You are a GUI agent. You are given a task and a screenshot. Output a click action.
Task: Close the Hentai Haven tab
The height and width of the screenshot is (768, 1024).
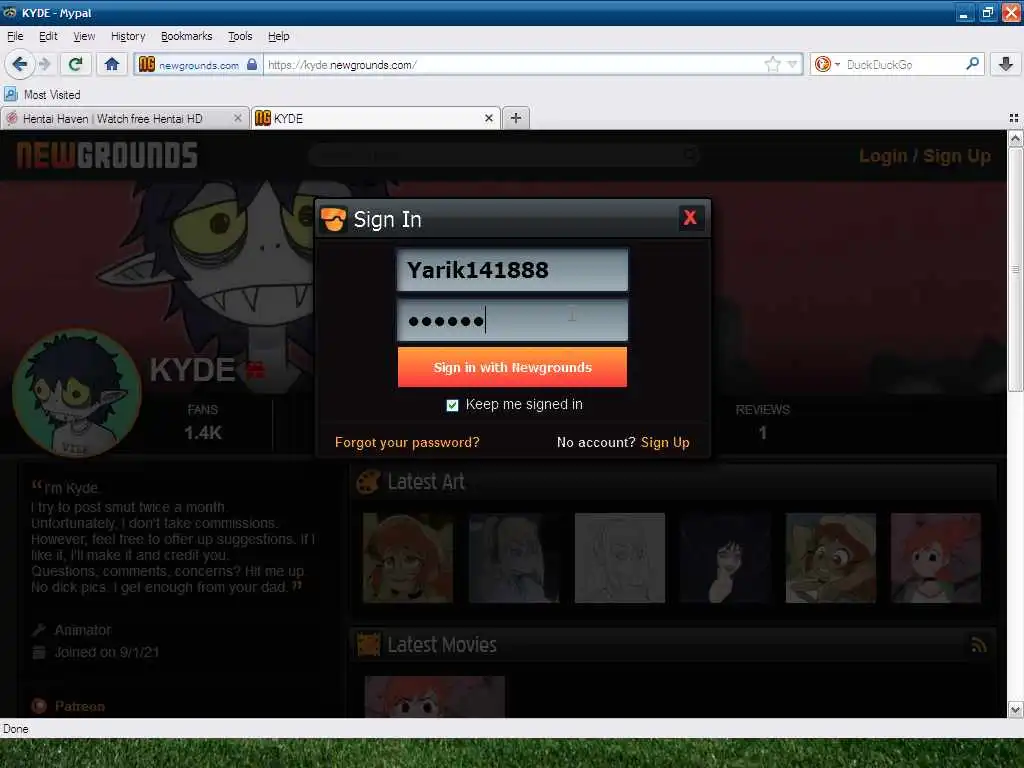238,118
